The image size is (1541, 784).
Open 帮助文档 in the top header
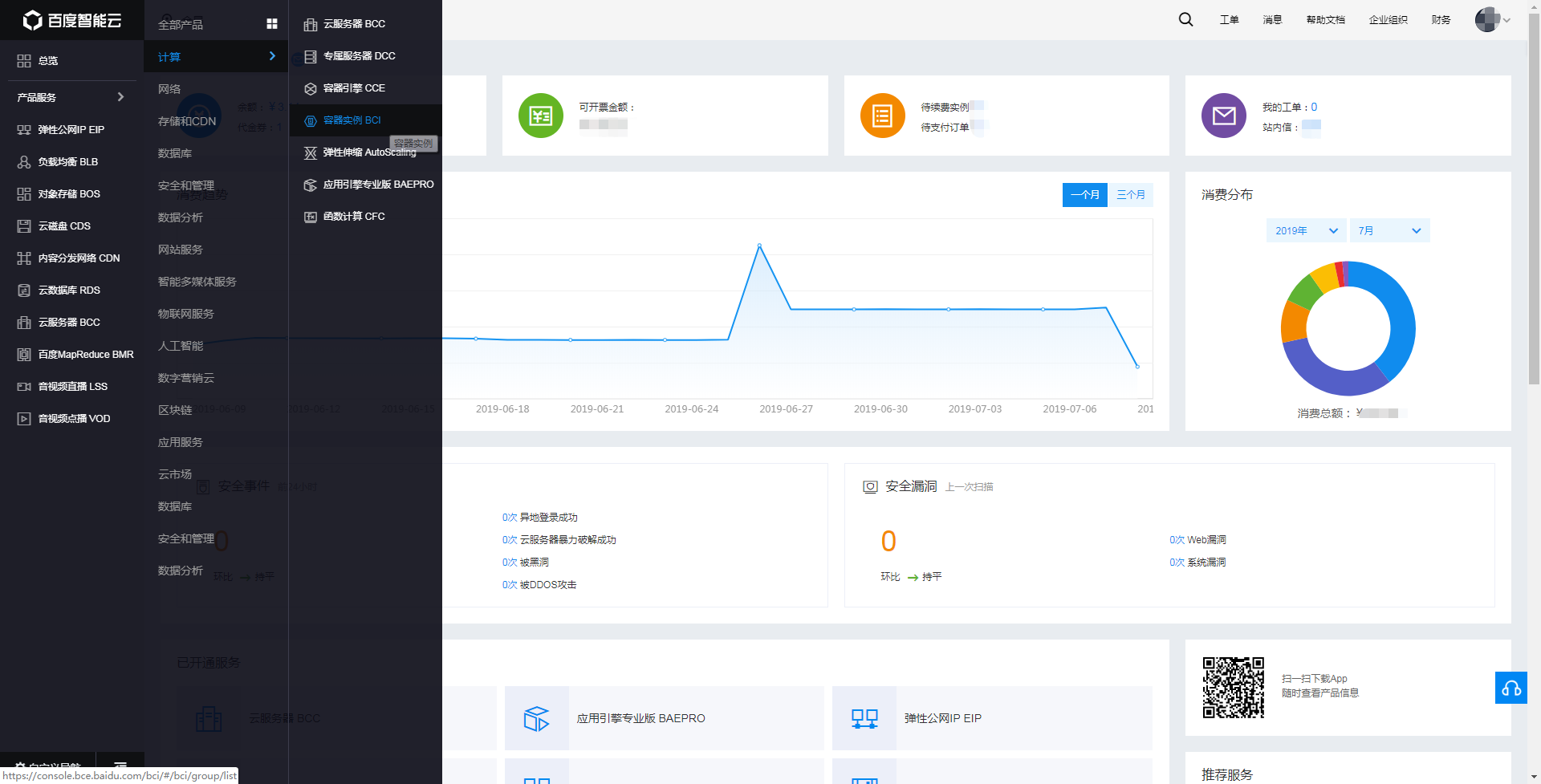click(x=1326, y=20)
